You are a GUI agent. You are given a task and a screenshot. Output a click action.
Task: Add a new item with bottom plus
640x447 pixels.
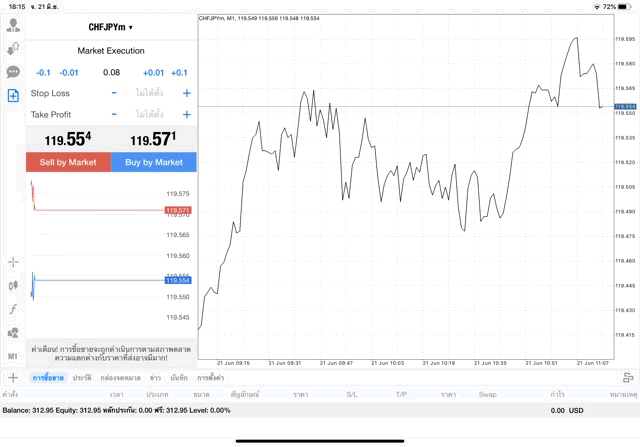click(x=13, y=377)
